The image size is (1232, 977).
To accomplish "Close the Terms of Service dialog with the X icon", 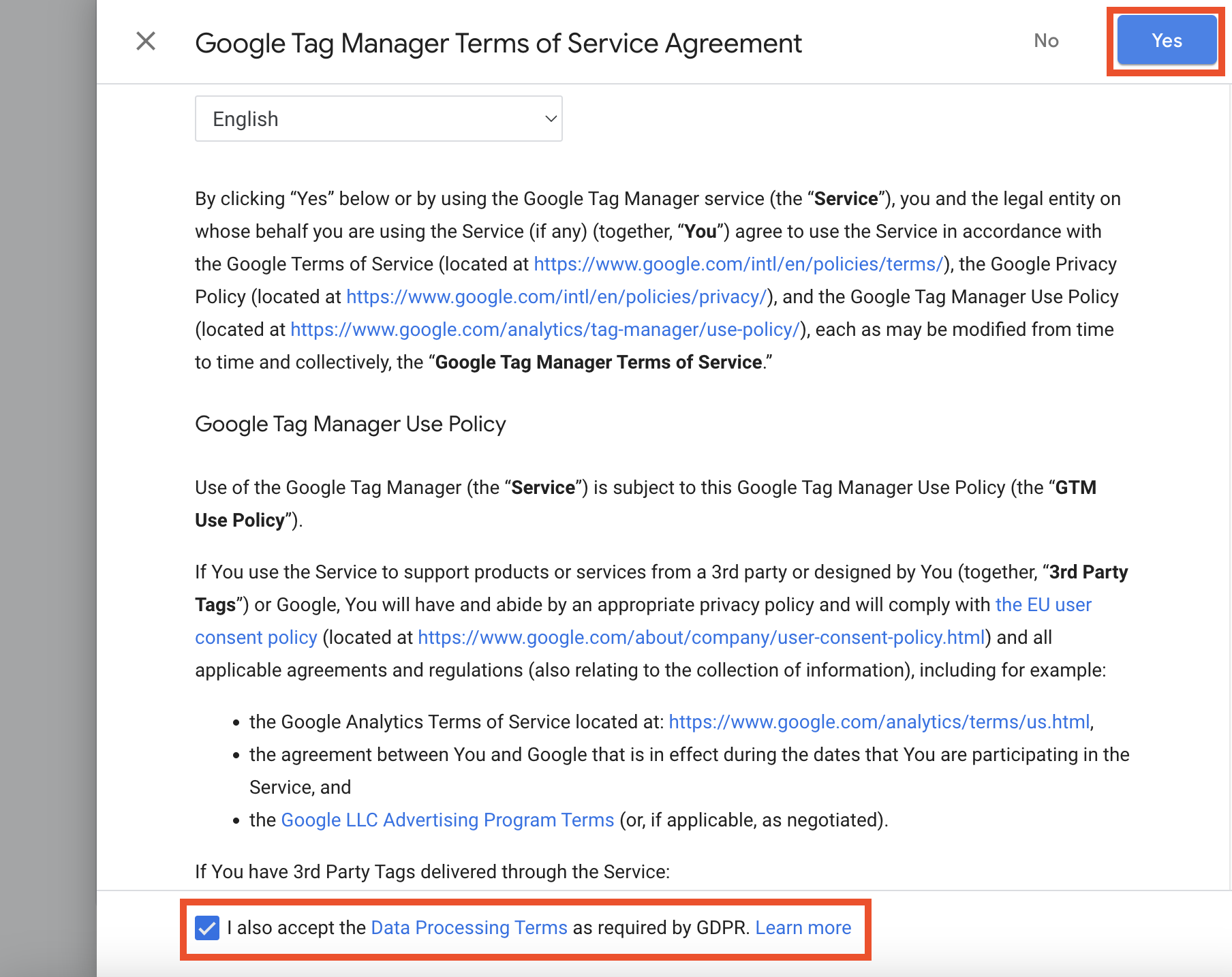I will 146,41.
